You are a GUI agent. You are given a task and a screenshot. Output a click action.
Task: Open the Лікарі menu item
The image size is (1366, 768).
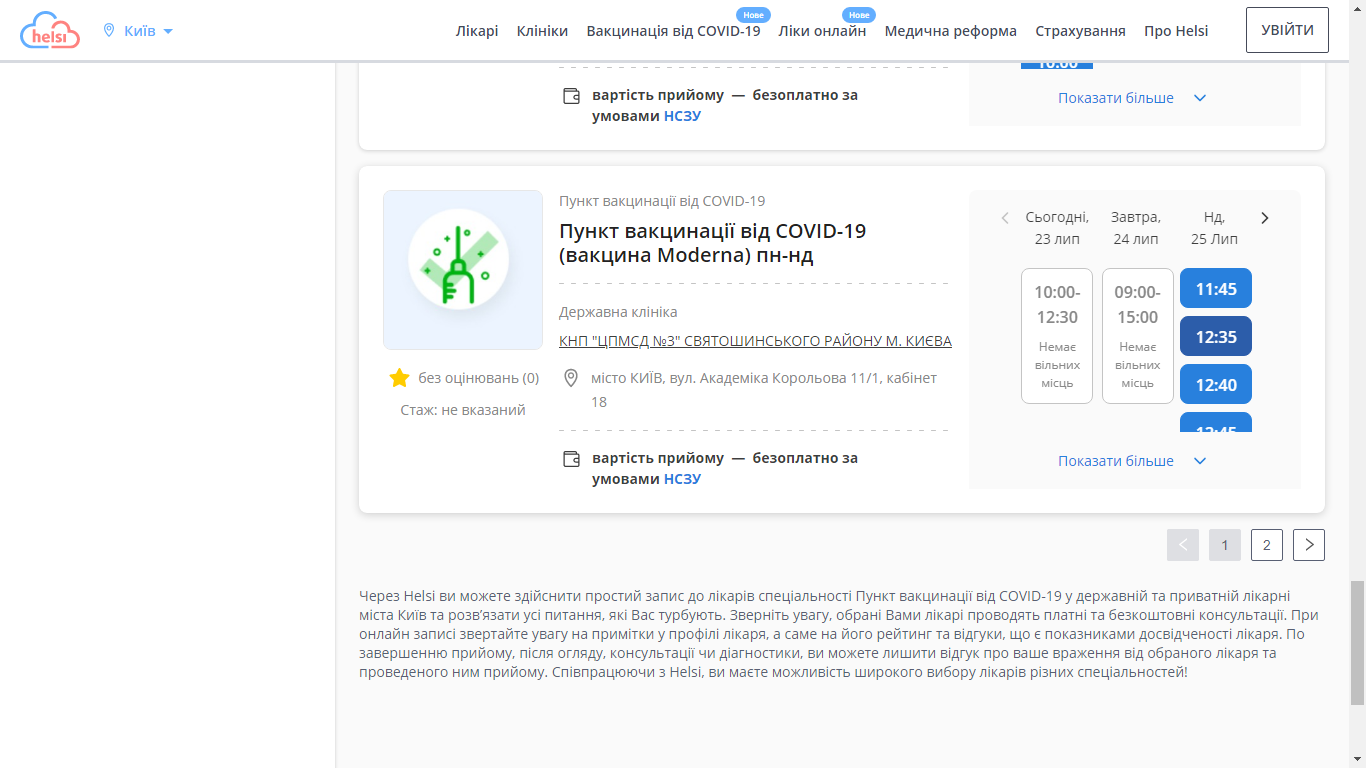coord(477,31)
